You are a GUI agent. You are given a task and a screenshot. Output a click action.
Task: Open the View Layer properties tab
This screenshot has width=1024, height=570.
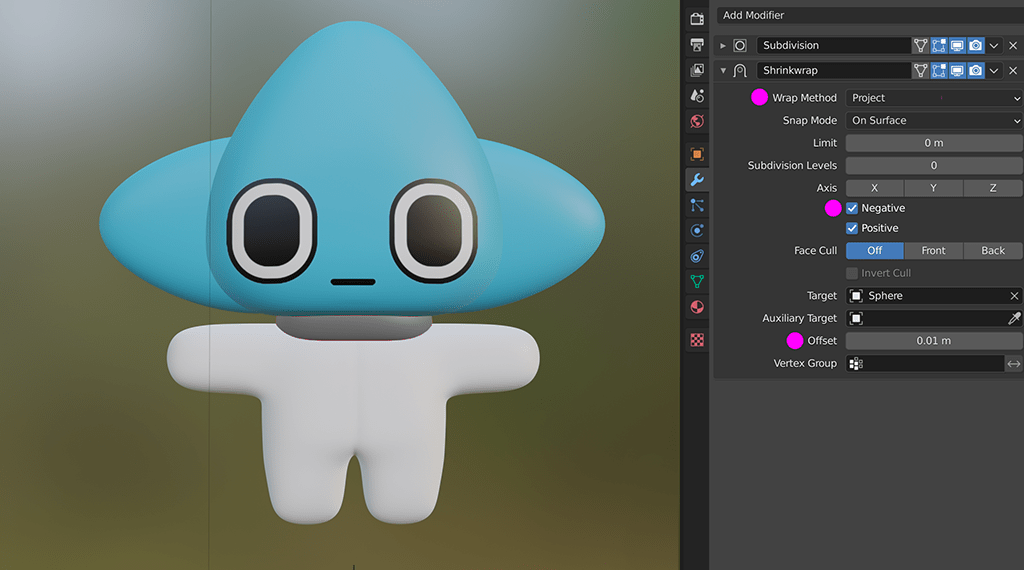click(697, 70)
